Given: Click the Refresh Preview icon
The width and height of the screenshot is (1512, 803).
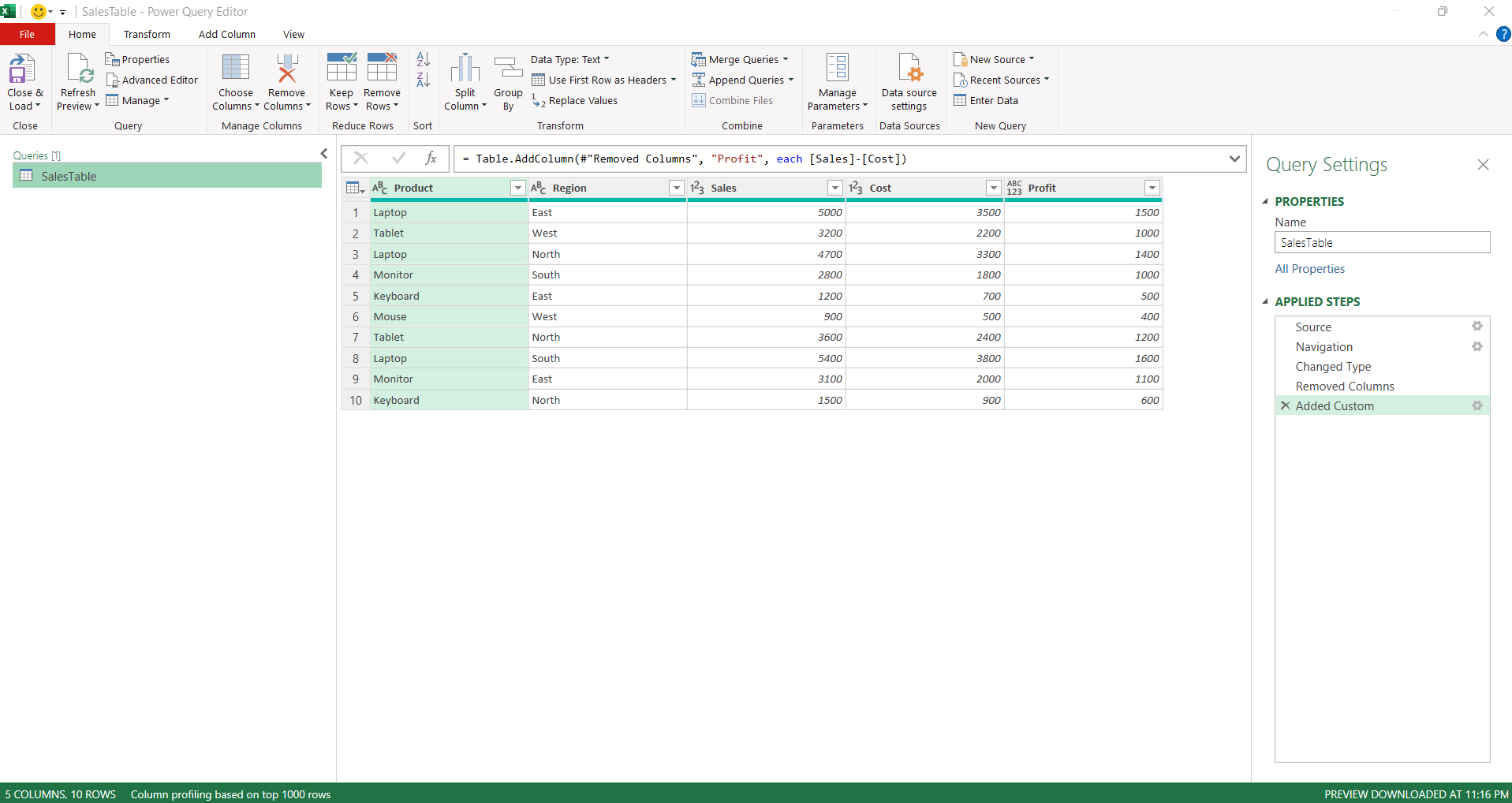Looking at the screenshot, I should coord(80,69).
